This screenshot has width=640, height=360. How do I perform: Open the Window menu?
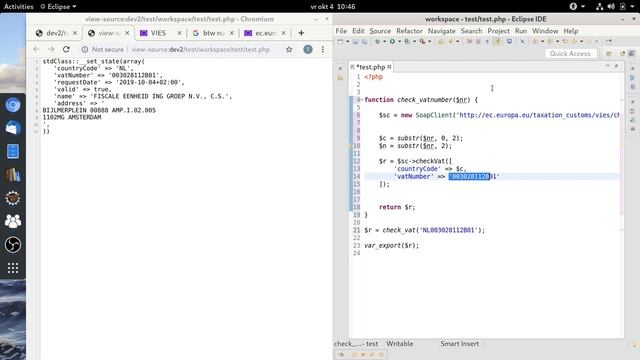pos(545,31)
